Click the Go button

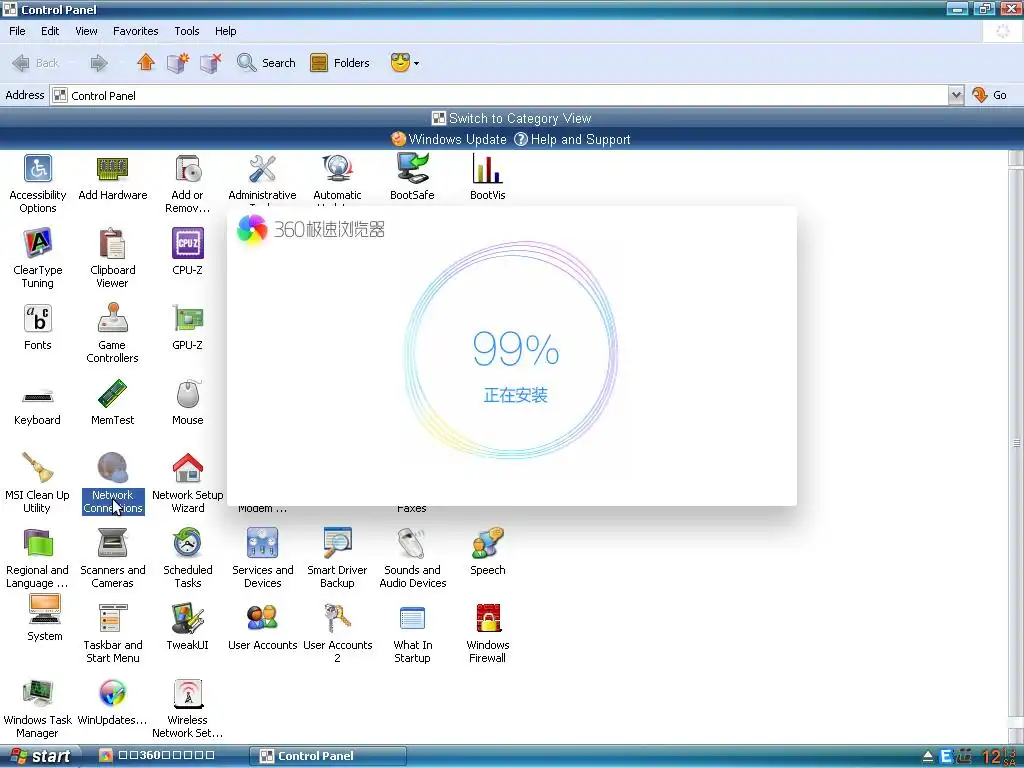point(989,95)
